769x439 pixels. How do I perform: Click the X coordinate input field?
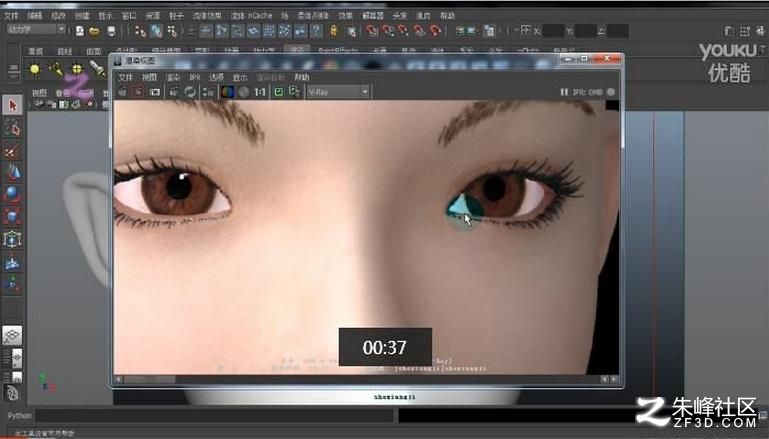click(554, 31)
